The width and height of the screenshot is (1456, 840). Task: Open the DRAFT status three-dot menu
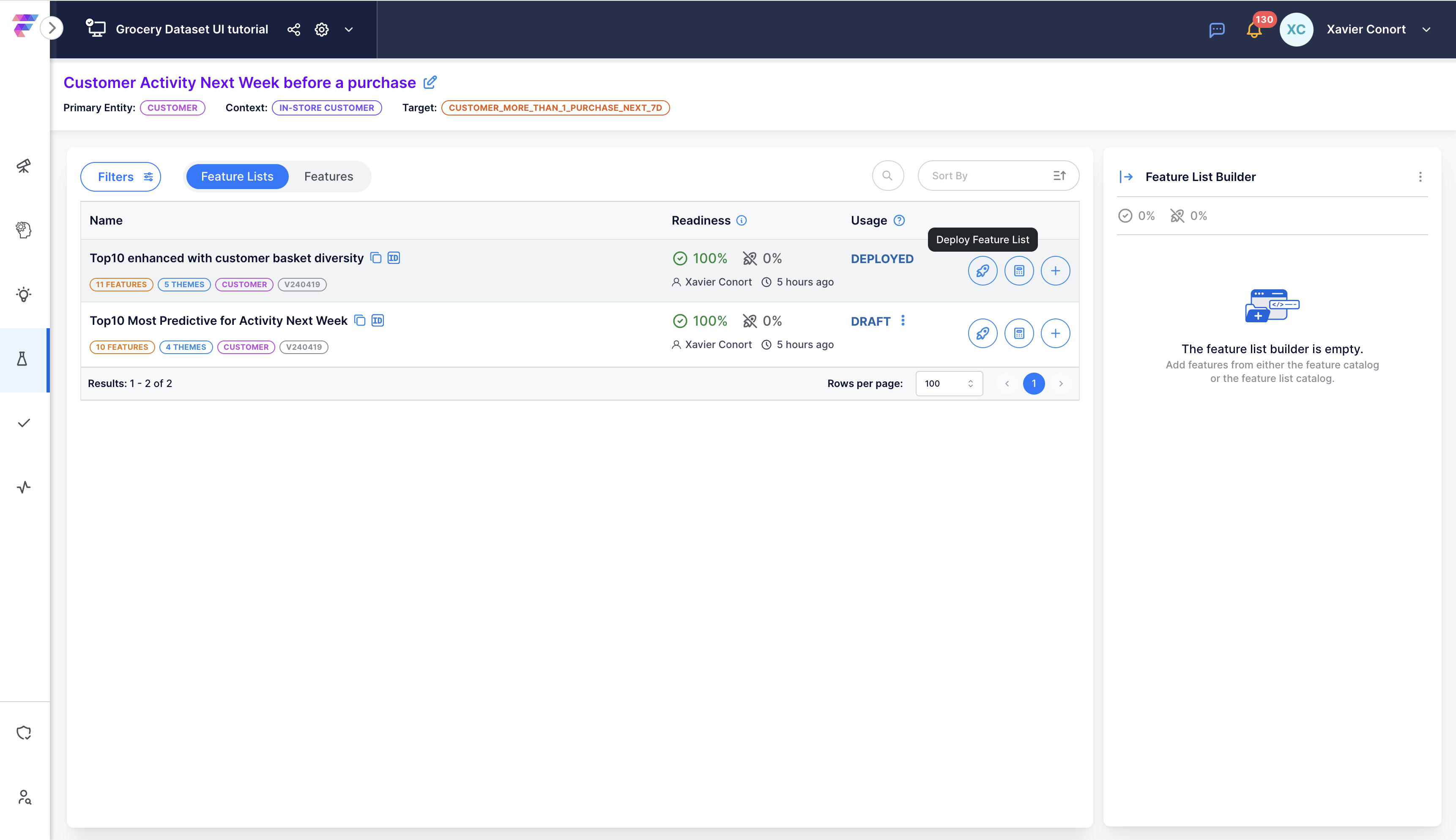[903, 320]
